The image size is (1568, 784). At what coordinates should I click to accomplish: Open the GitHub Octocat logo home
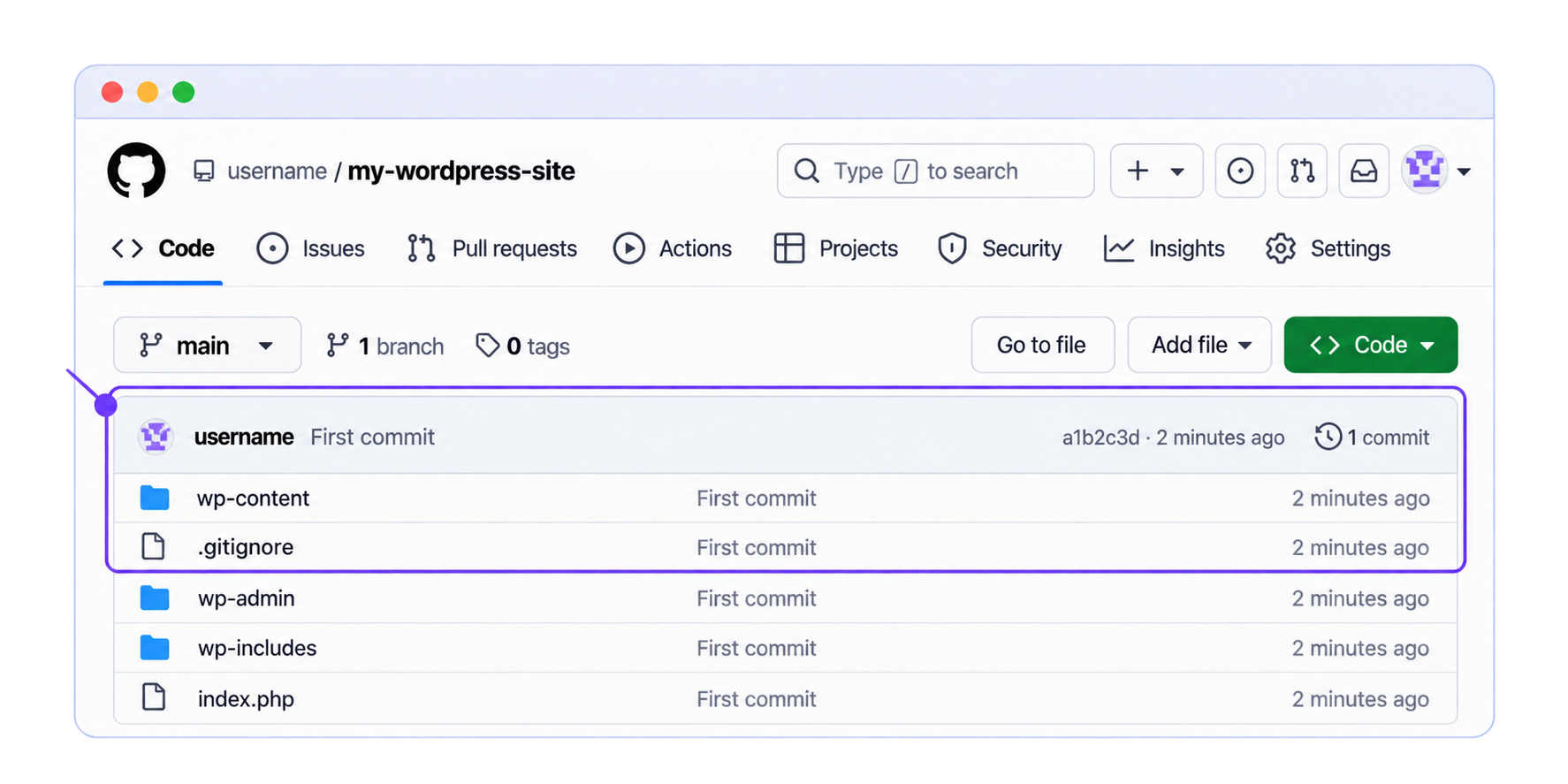(136, 171)
